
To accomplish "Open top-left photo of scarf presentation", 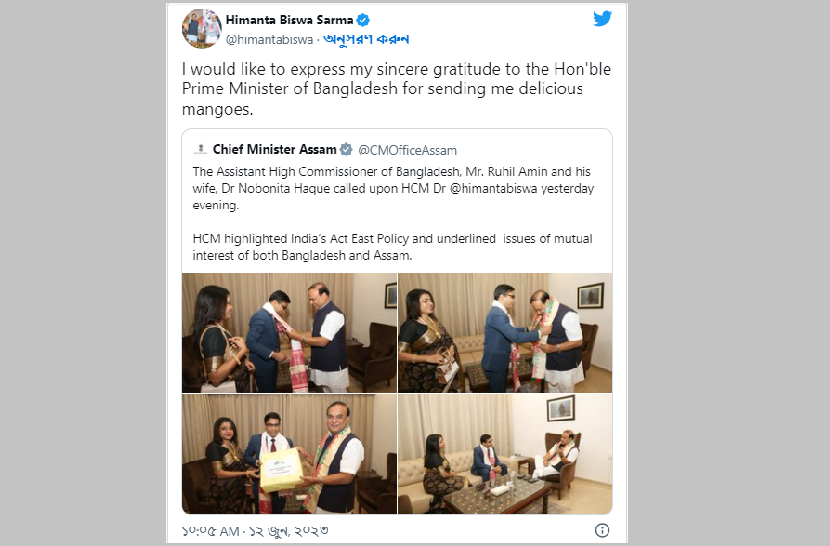I will click(289, 333).
